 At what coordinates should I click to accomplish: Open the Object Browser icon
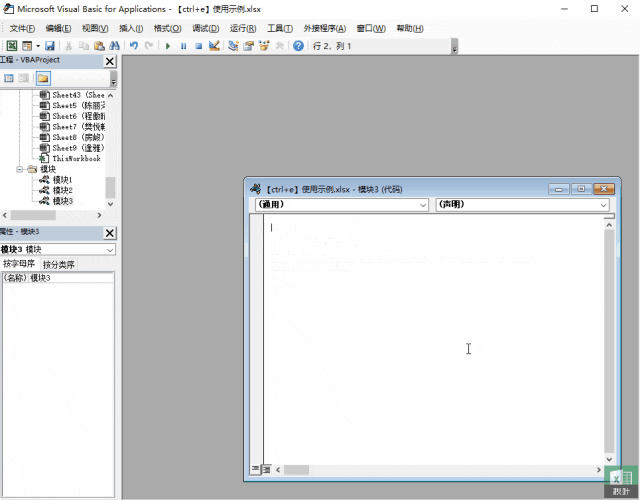pyautogui.click(x=264, y=46)
